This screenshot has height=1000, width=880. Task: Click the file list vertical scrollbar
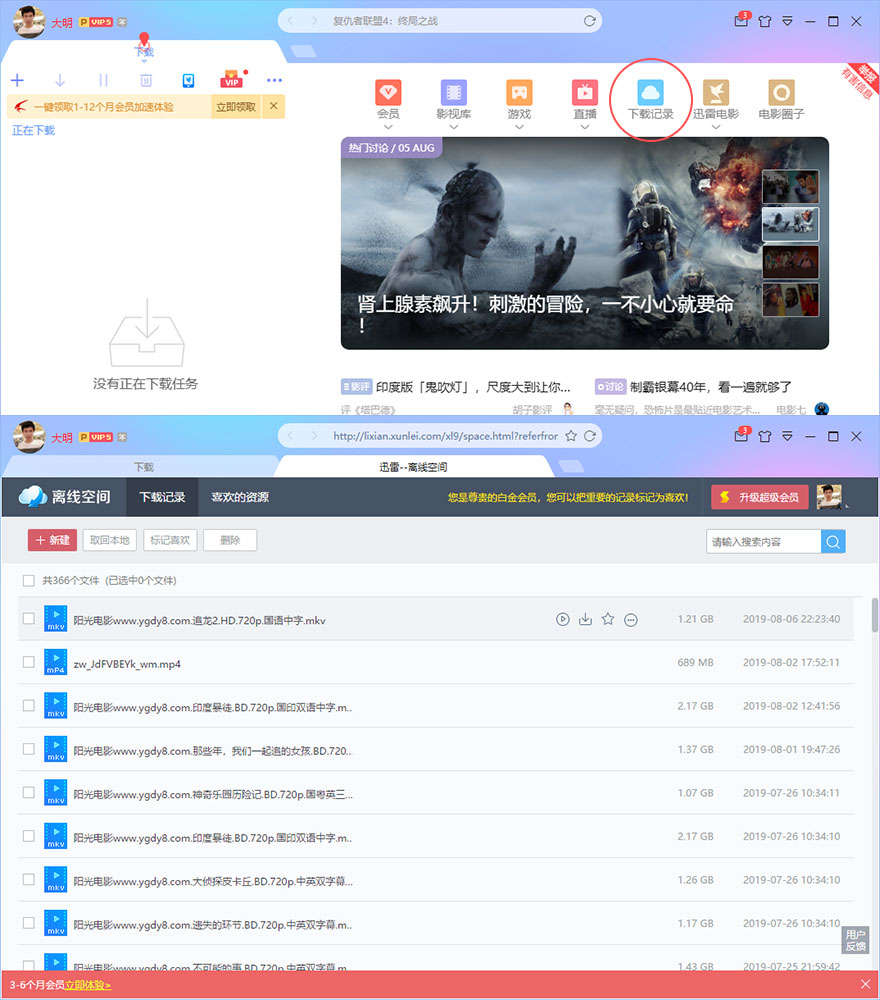(874, 615)
